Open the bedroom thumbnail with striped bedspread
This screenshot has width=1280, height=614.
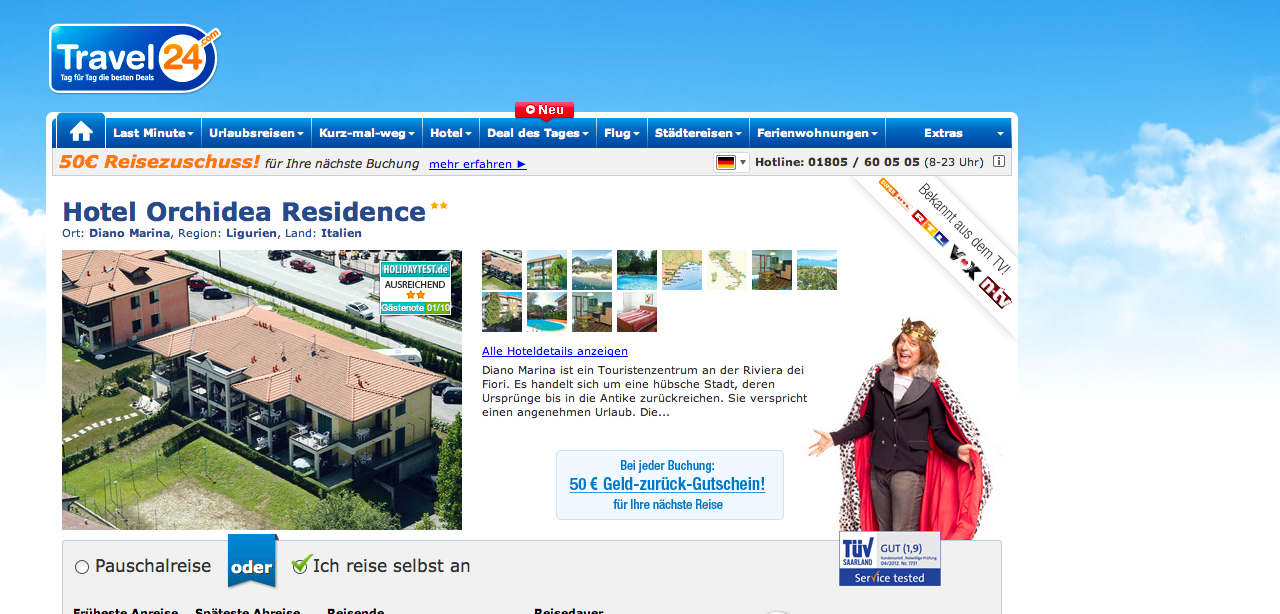(x=637, y=312)
